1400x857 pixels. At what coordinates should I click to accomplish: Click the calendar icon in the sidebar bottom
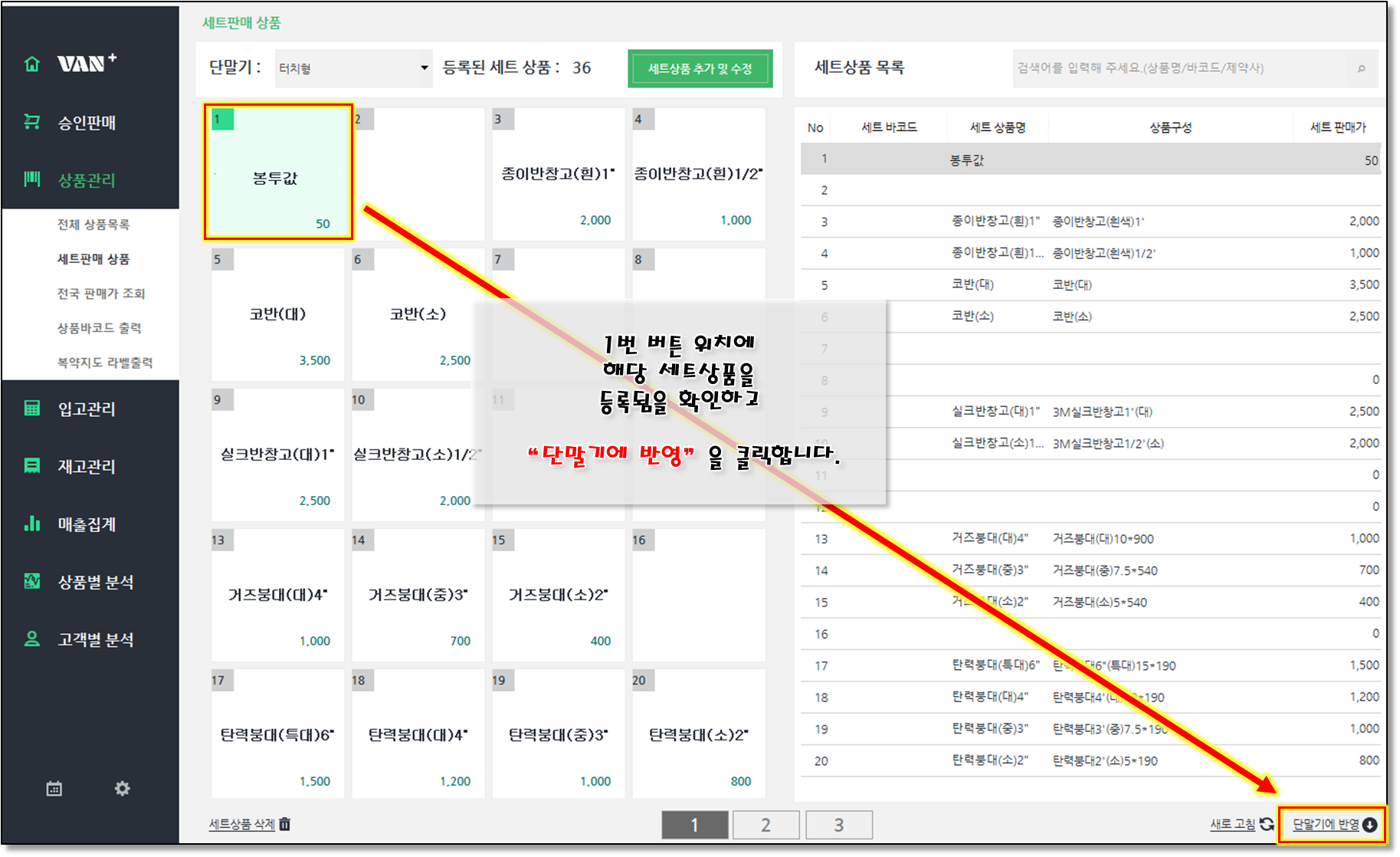pos(54,789)
